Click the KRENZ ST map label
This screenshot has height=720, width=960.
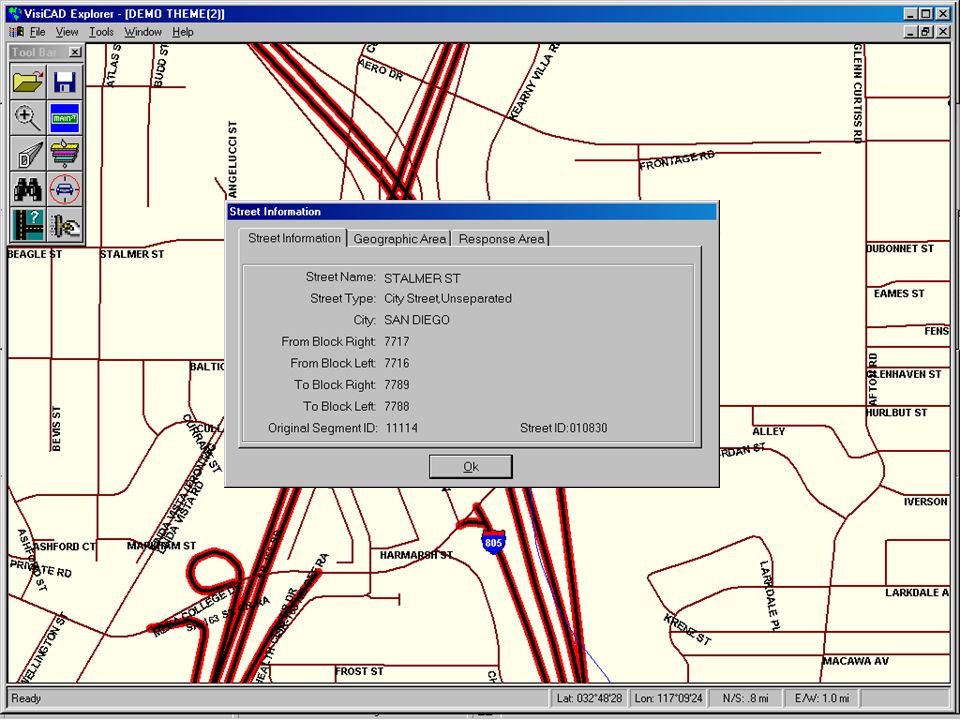tap(688, 629)
